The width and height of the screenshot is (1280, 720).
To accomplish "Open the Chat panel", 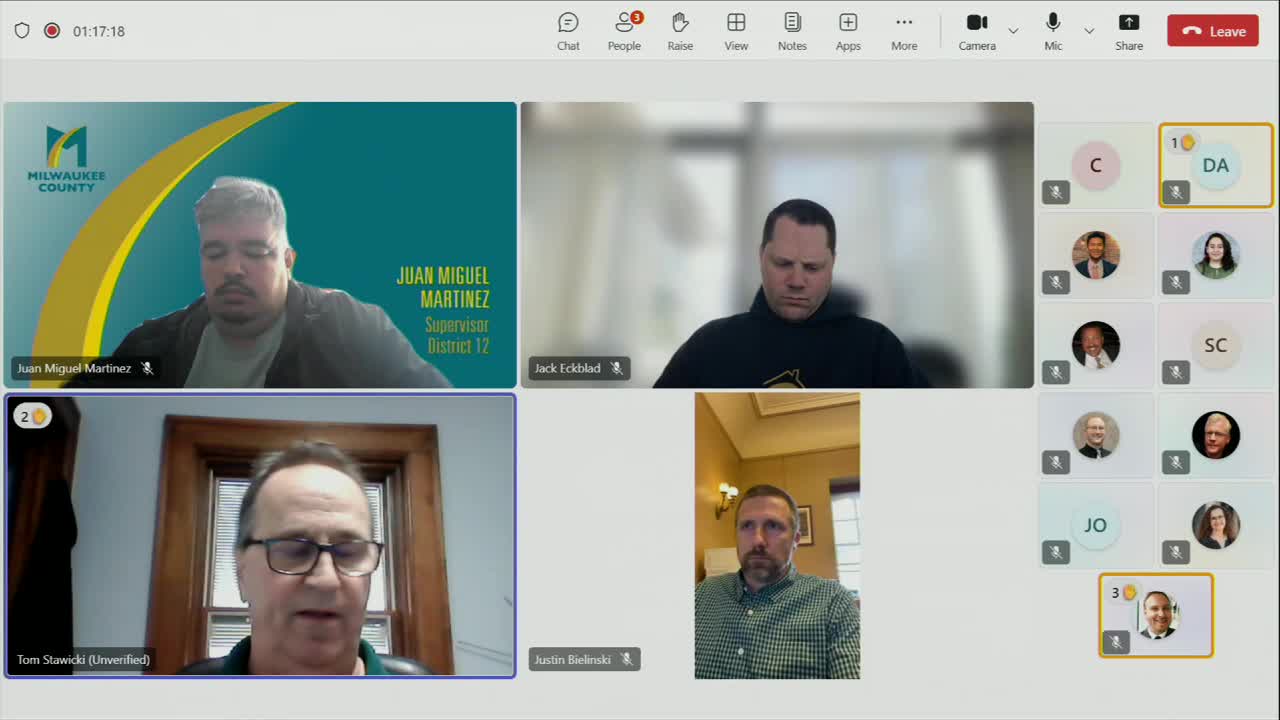I will pyautogui.click(x=568, y=32).
